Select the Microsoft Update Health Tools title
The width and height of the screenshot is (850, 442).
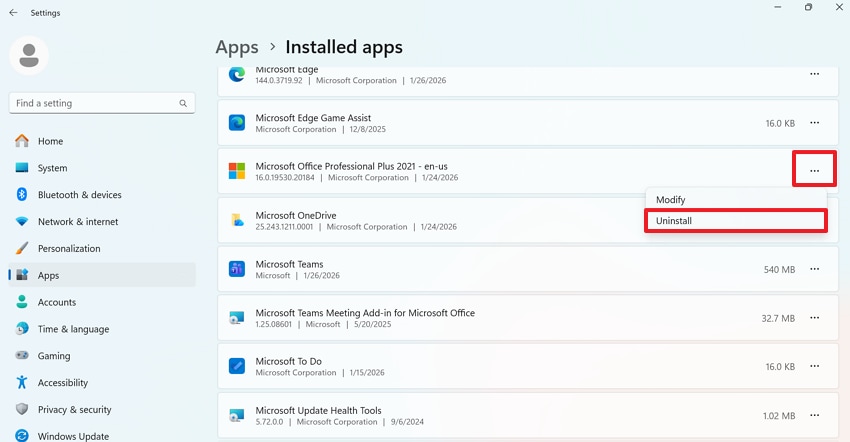[318, 411]
